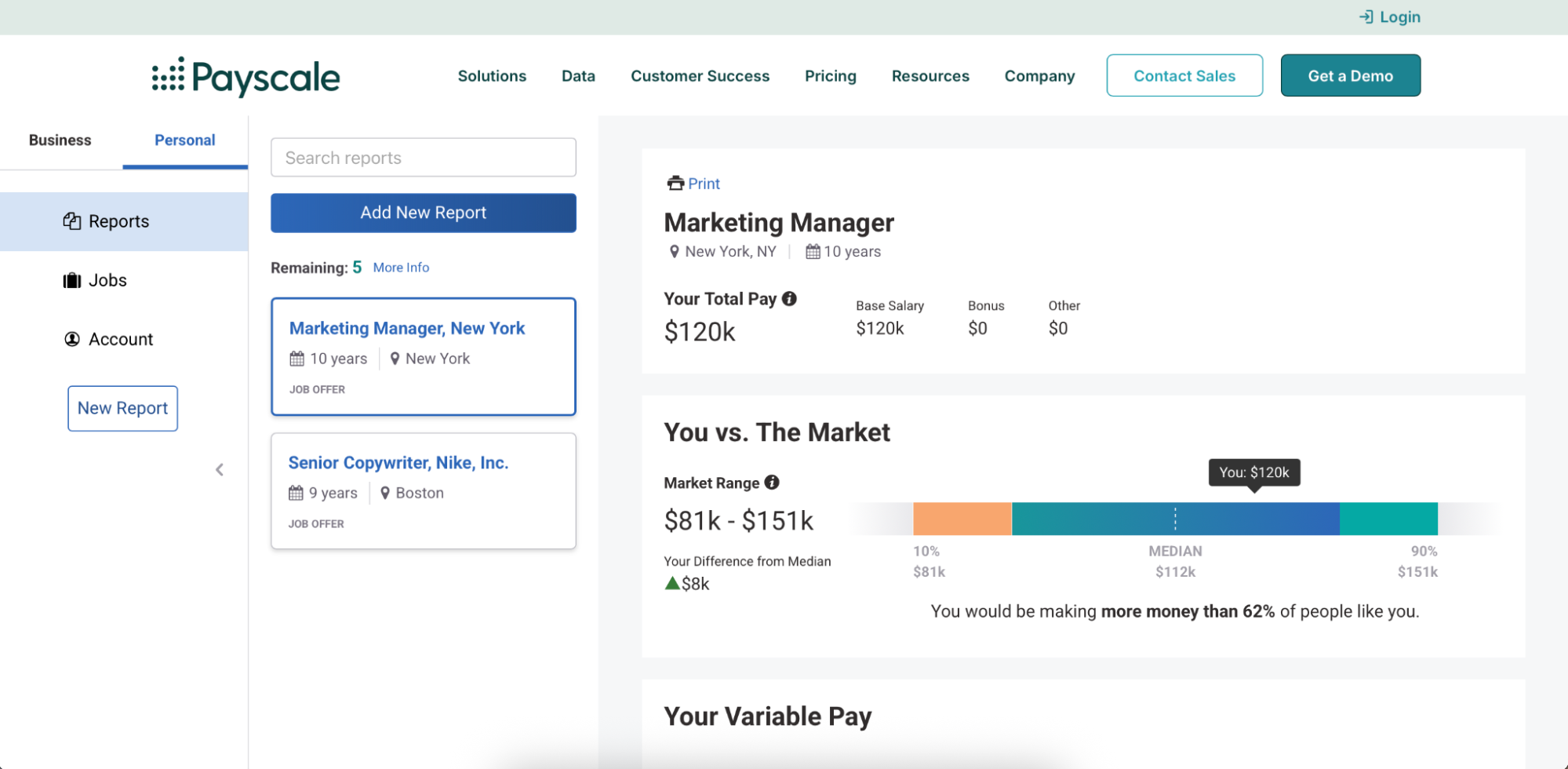Open the Solutions menu

[492, 76]
